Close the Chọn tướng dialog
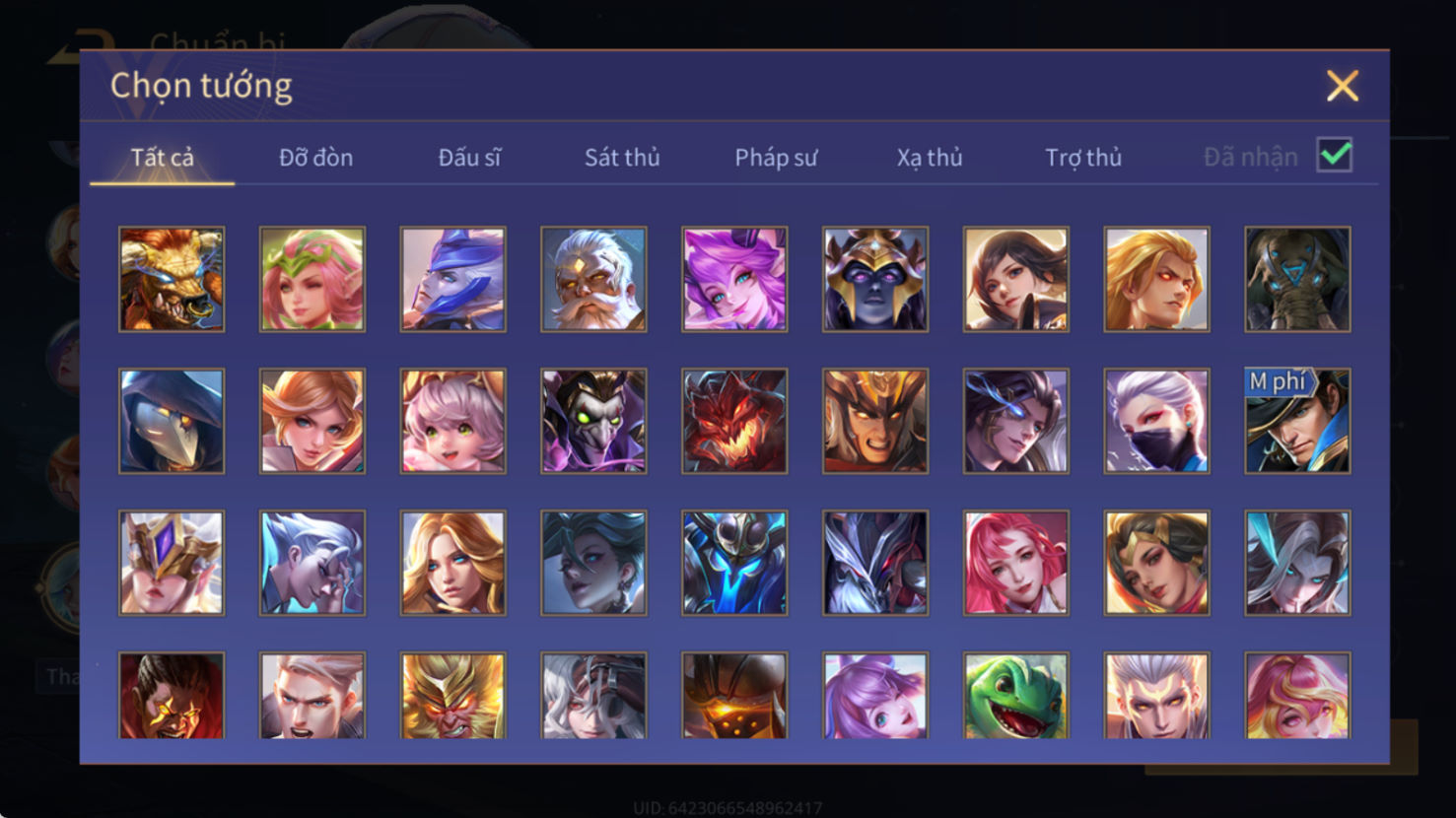The width and height of the screenshot is (1456, 818). pos(1342,86)
